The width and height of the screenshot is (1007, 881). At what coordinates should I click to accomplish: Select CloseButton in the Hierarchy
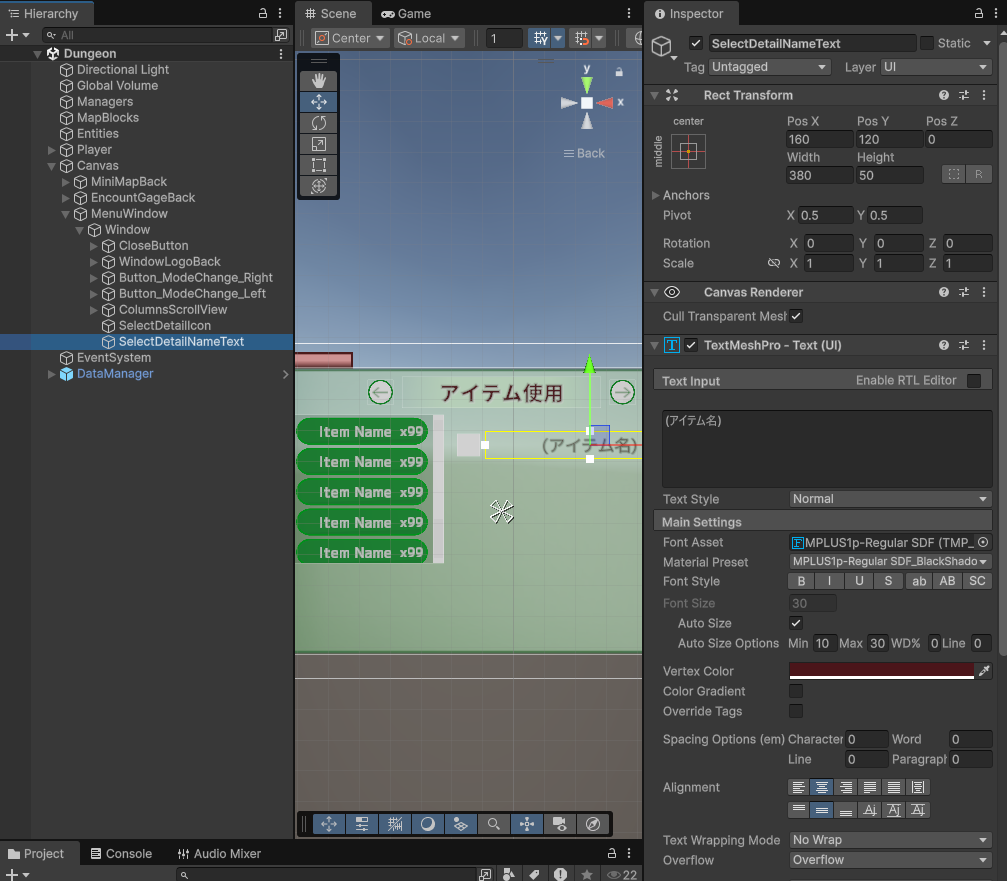point(153,246)
